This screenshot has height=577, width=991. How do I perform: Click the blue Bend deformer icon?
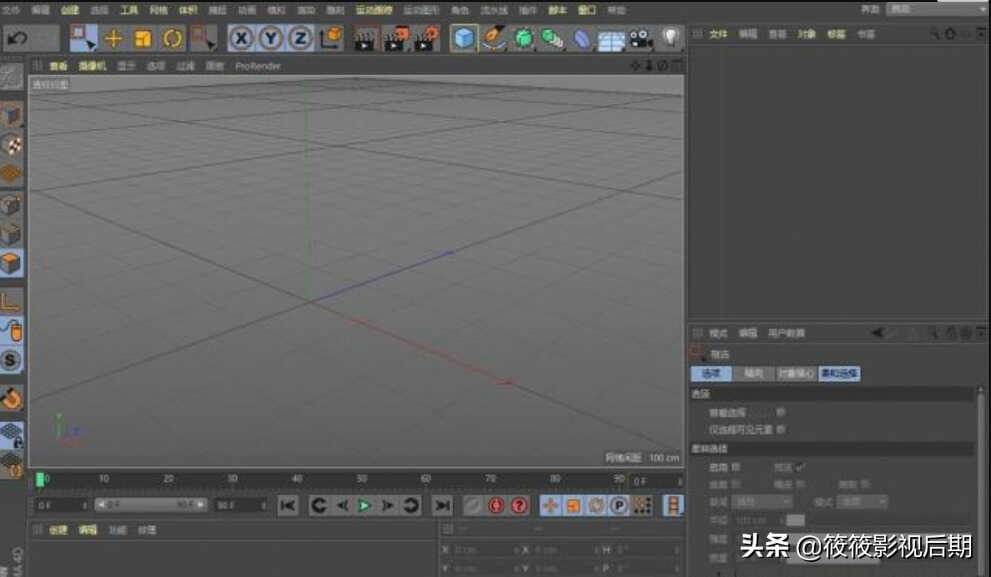pos(581,39)
